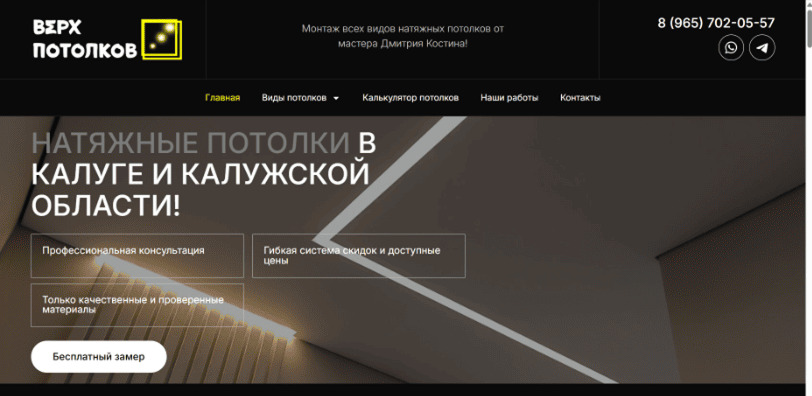Image resolution: width=812 pixels, height=396 pixels.
Task: Click the header tagline about Дмитрия Костина
Action: pyautogui.click(x=402, y=36)
